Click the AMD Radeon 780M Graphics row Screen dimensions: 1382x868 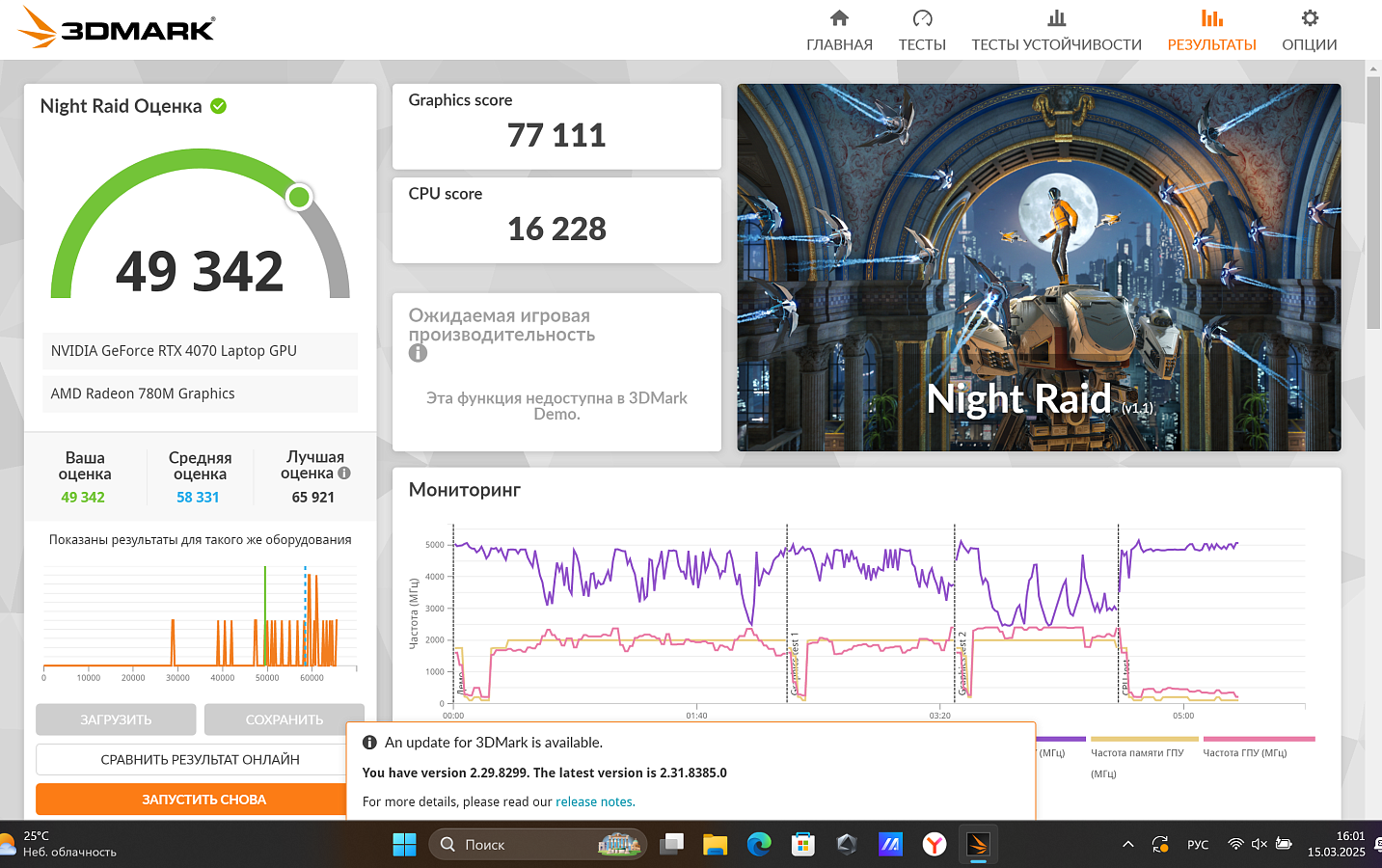(200, 393)
